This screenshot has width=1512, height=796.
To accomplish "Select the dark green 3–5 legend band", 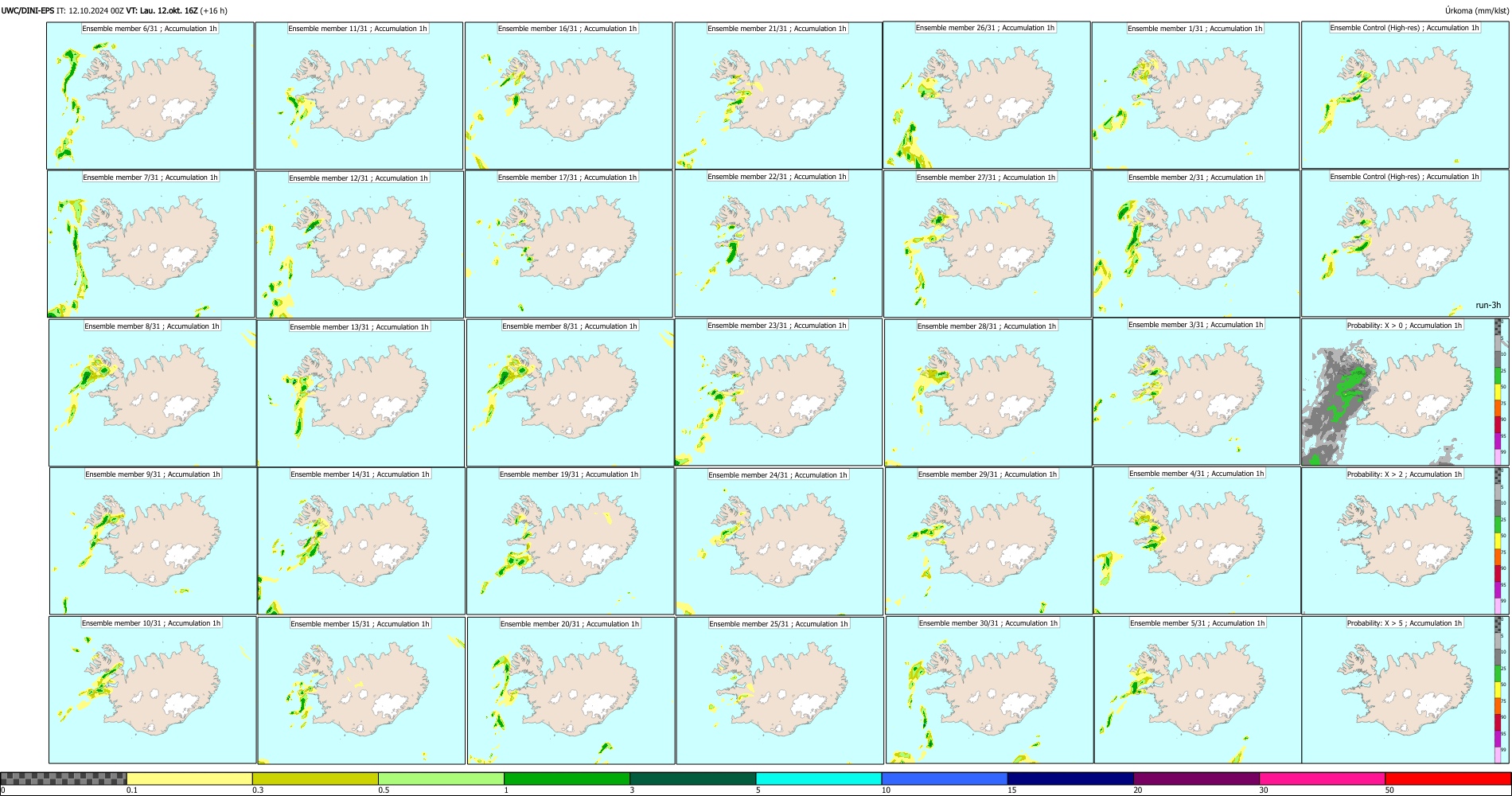I will click(x=692, y=778).
